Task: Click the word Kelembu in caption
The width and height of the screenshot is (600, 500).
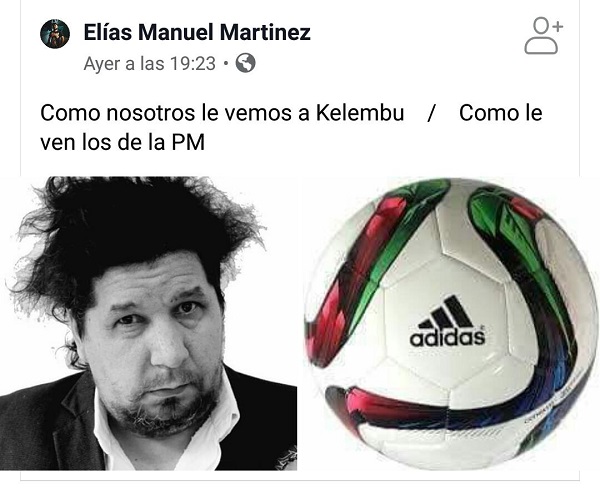Action: click(360, 113)
